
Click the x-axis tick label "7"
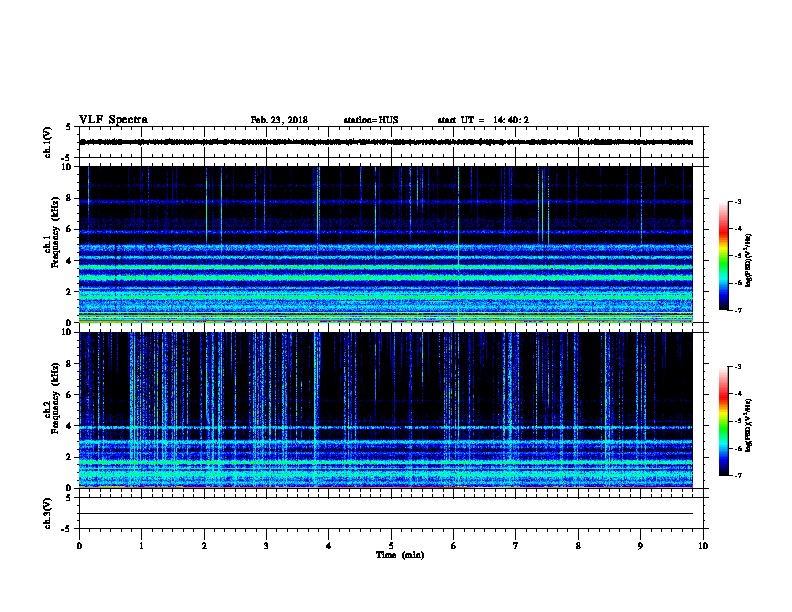tap(516, 545)
